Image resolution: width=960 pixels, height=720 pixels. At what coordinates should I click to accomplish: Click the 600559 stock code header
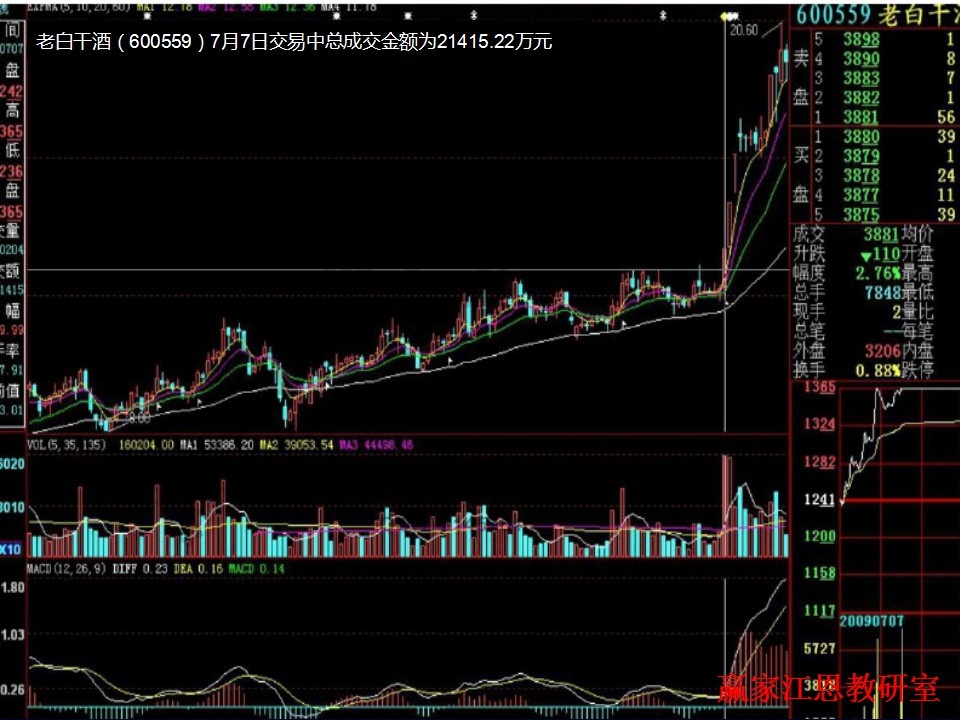[831, 14]
